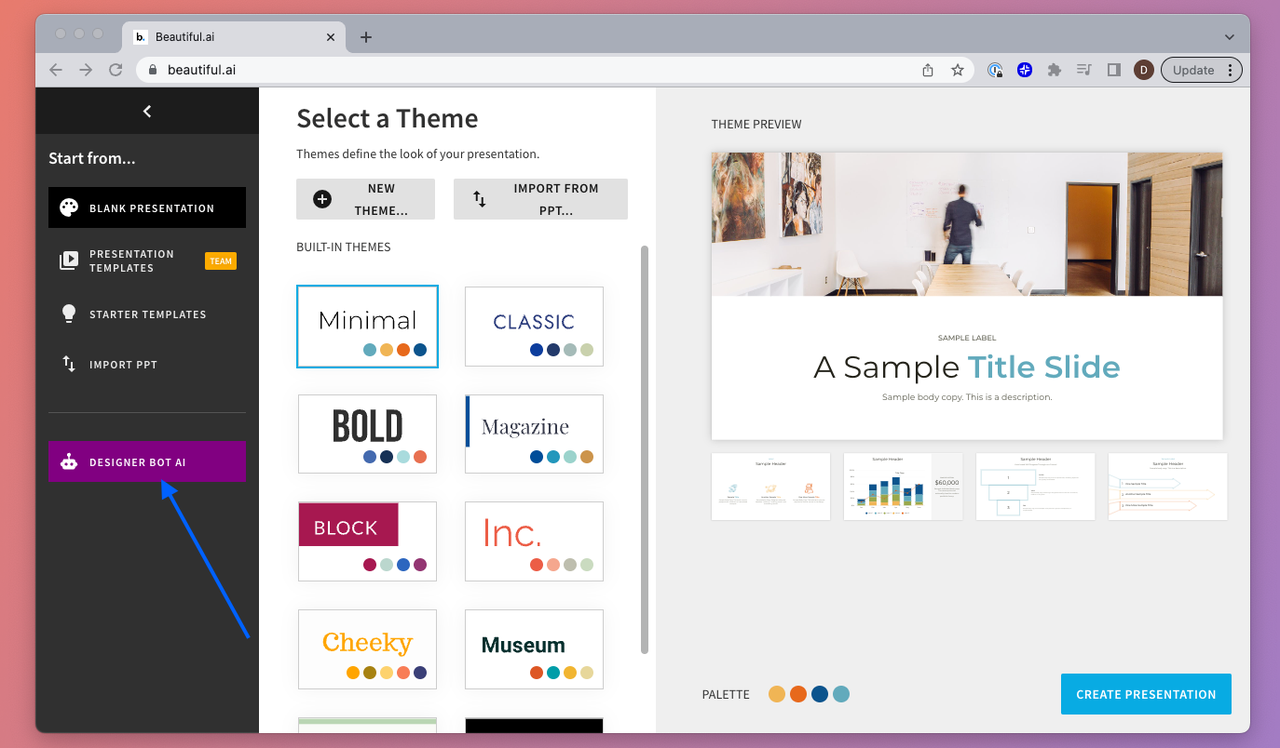This screenshot has width=1280, height=748.
Task: Launch Designer Bot AI from the sidebar
Action: pyautogui.click(x=146, y=461)
